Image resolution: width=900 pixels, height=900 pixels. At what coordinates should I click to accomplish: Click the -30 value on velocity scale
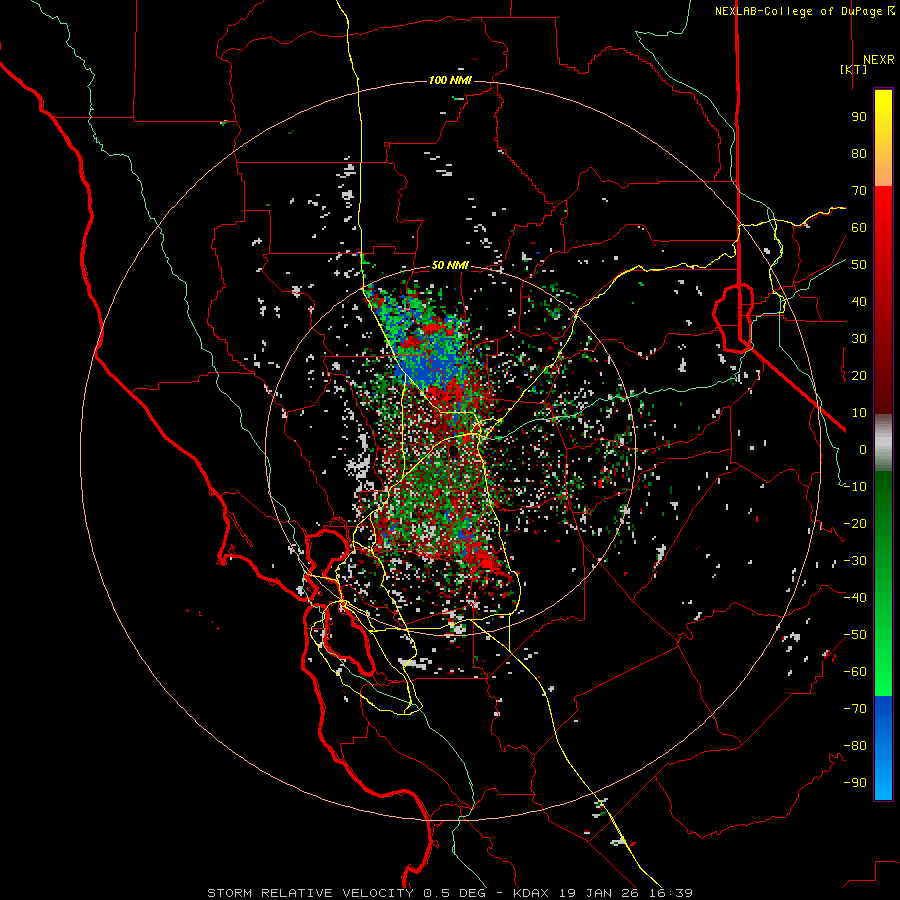tap(855, 561)
